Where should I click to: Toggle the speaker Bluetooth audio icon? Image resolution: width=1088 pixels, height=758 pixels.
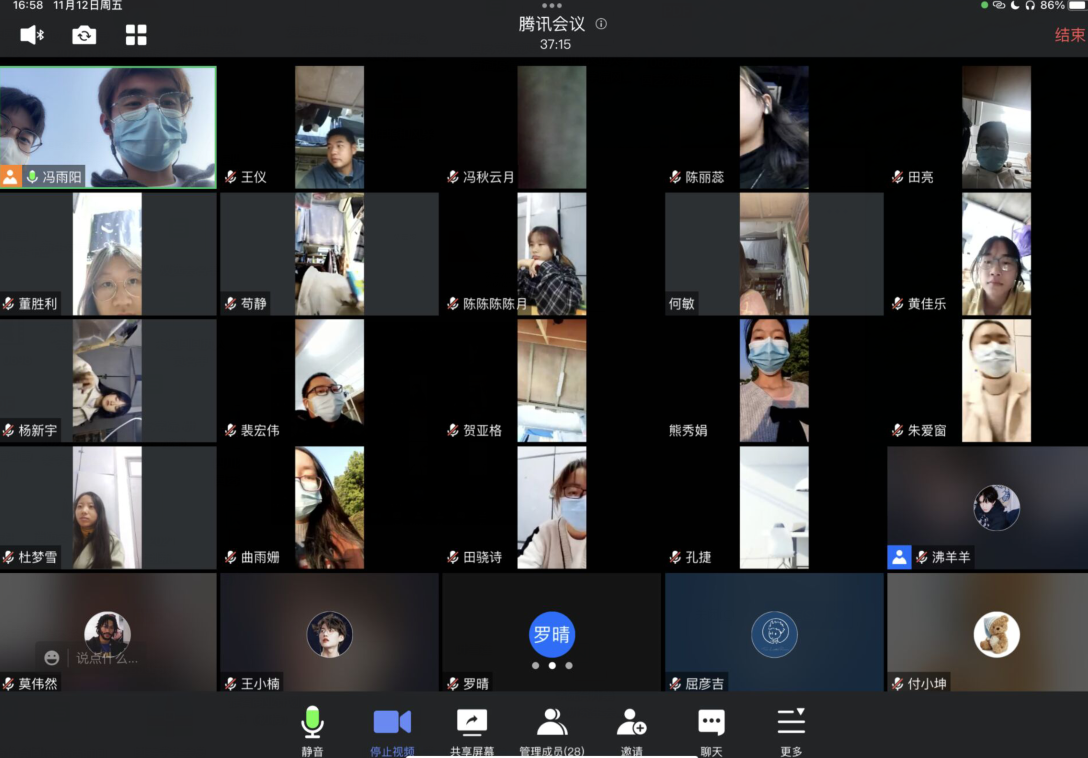(x=32, y=35)
